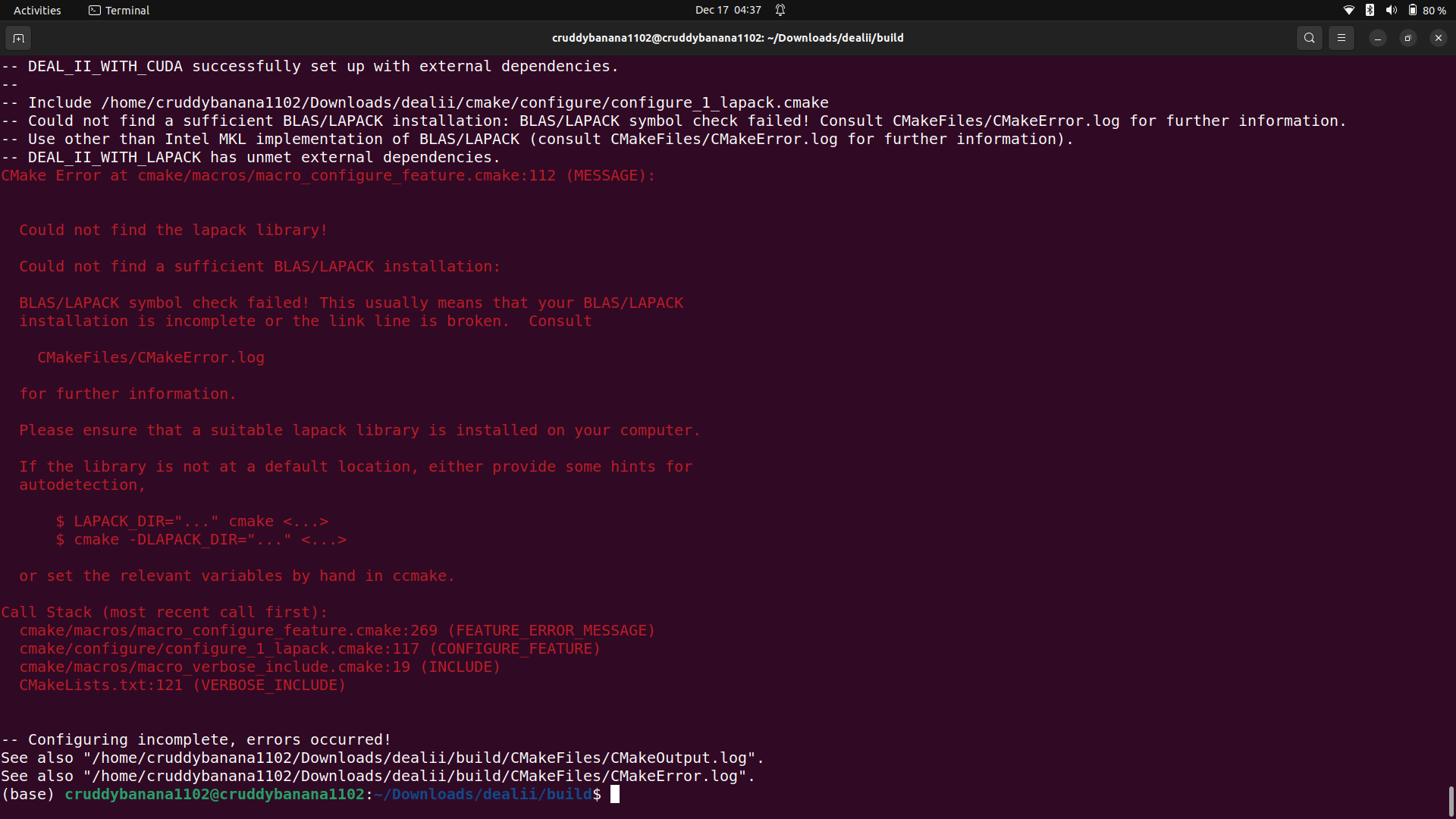Close the terminal window

[1438, 38]
